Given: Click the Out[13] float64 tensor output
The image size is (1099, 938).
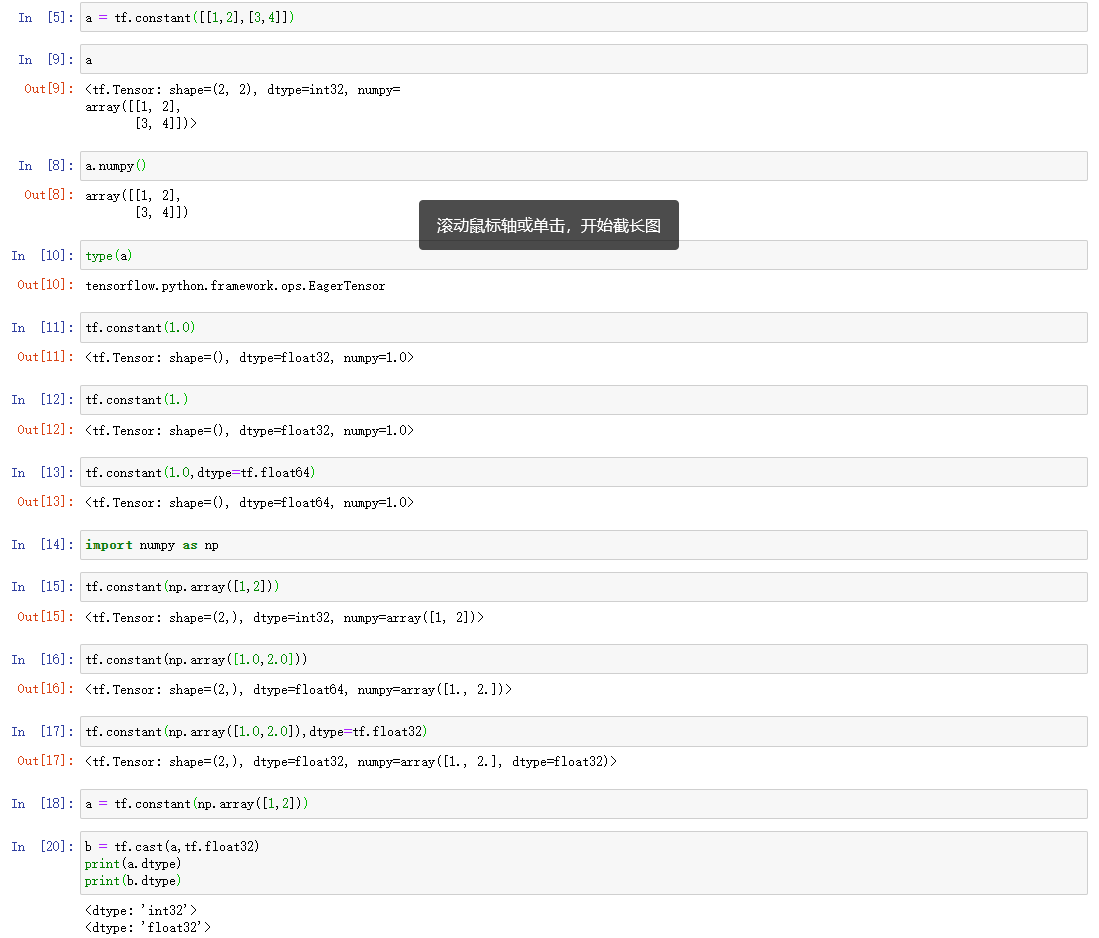Looking at the screenshot, I should point(250,503).
